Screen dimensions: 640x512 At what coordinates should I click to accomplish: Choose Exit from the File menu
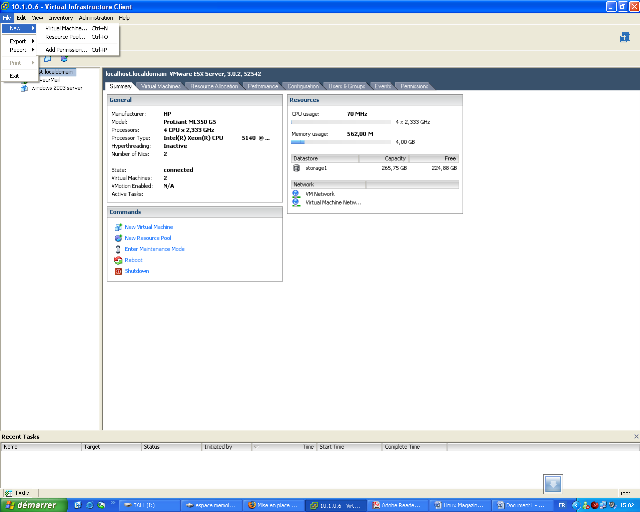(x=14, y=76)
